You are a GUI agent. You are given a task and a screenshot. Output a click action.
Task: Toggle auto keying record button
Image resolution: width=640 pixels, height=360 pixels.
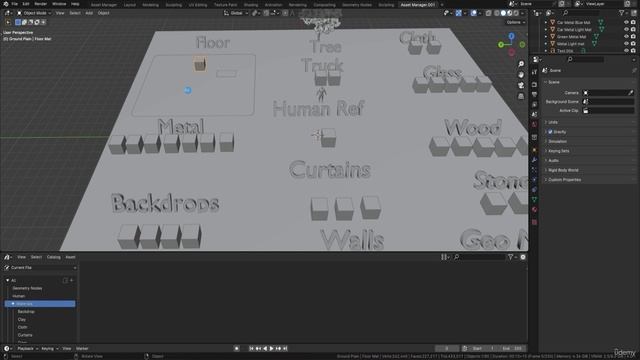coord(237,349)
